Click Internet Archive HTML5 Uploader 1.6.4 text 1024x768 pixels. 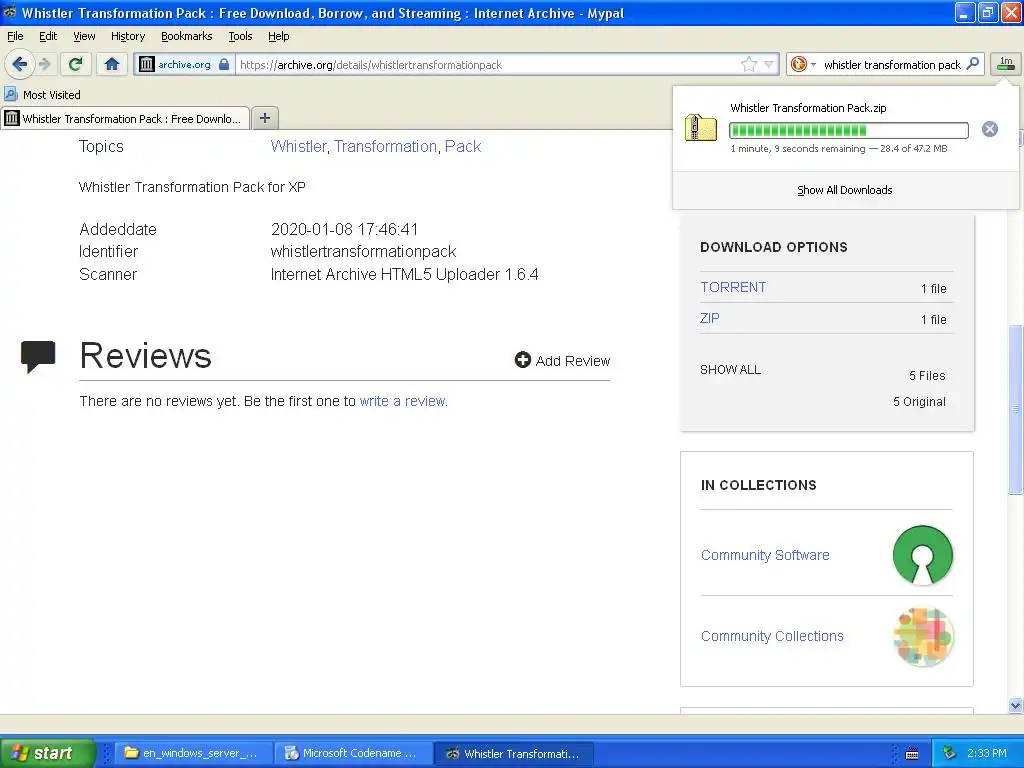tap(404, 274)
